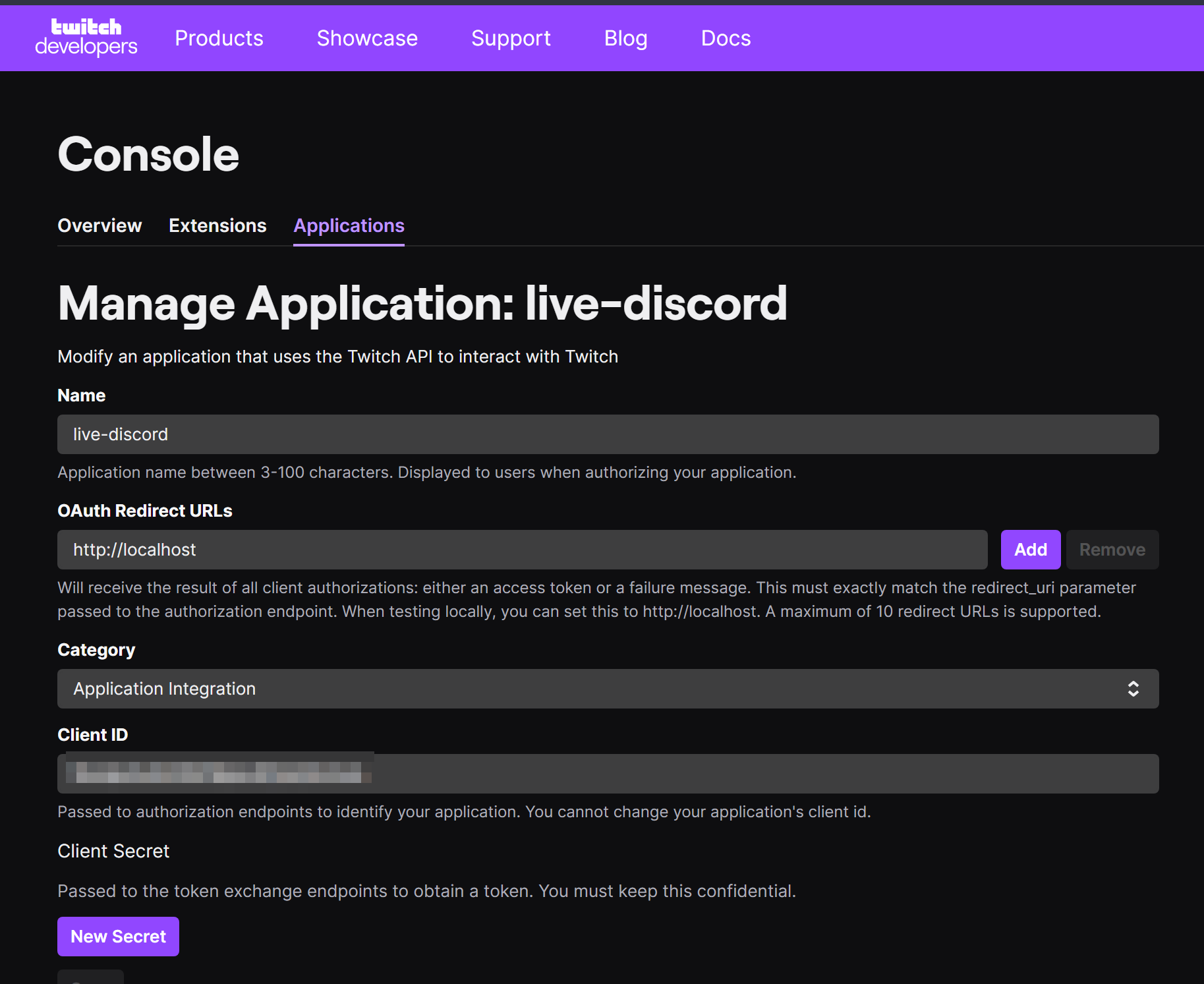The image size is (1204, 984).
Task: Click the Client Secret label
Action: (x=113, y=851)
